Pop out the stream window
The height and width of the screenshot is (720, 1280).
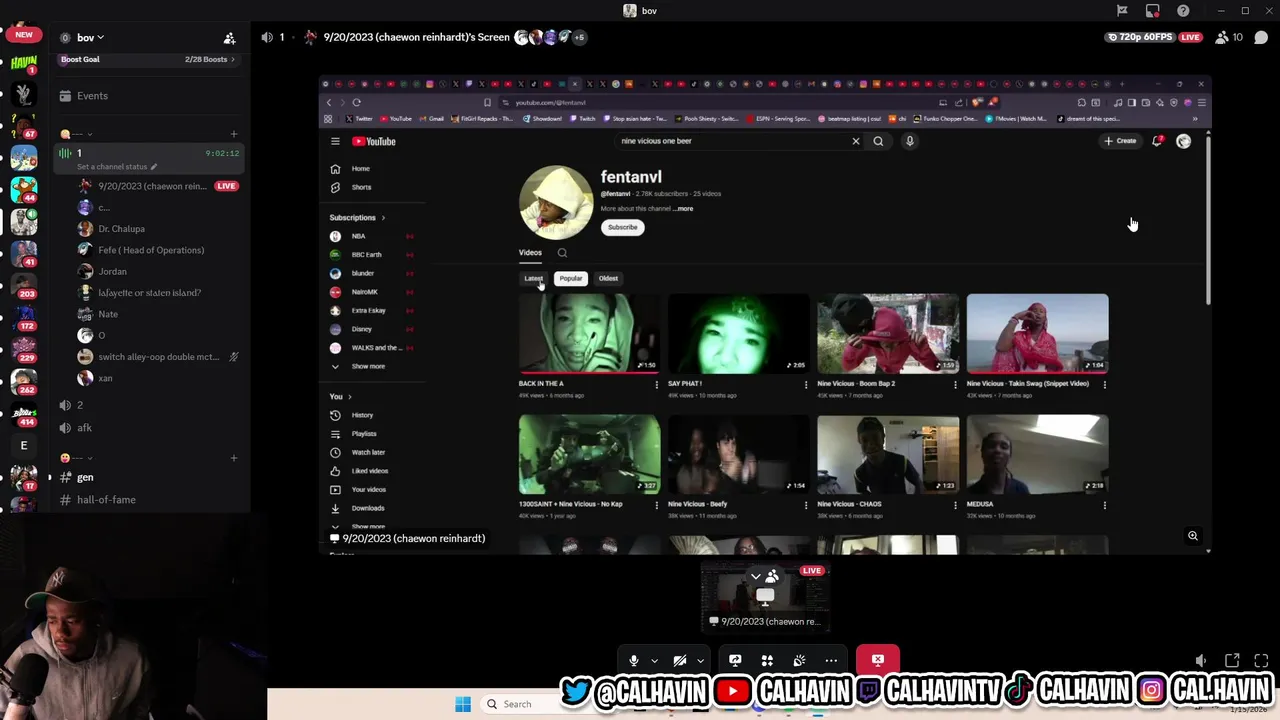click(x=1232, y=660)
